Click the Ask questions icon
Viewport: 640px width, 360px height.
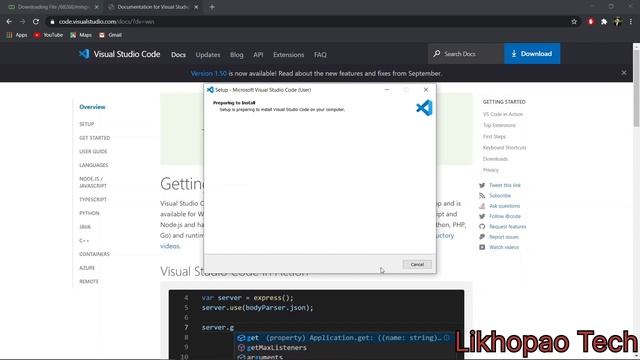pyautogui.click(x=482, y=206)
